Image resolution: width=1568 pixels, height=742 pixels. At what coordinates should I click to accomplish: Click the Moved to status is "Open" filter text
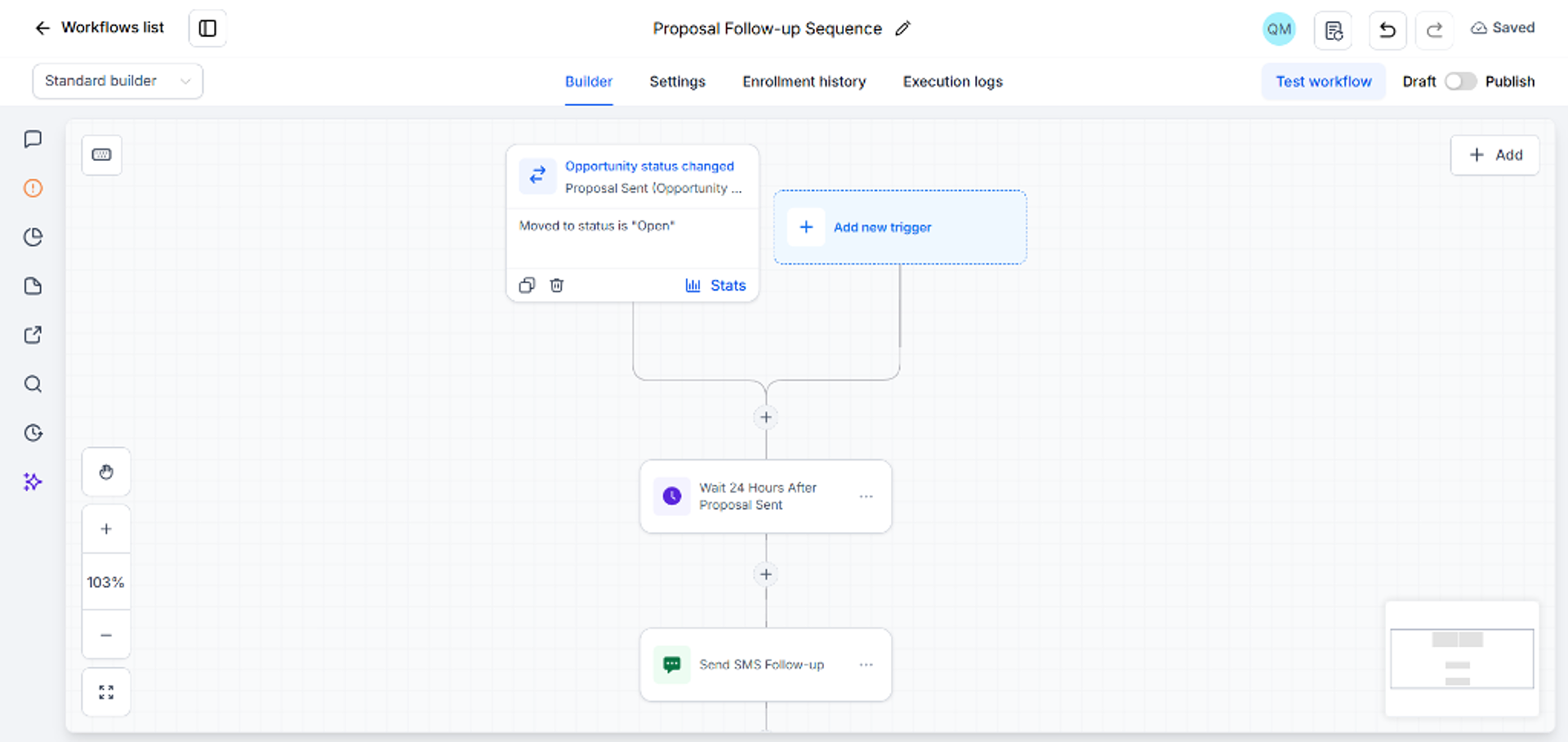tap(597, 226)
